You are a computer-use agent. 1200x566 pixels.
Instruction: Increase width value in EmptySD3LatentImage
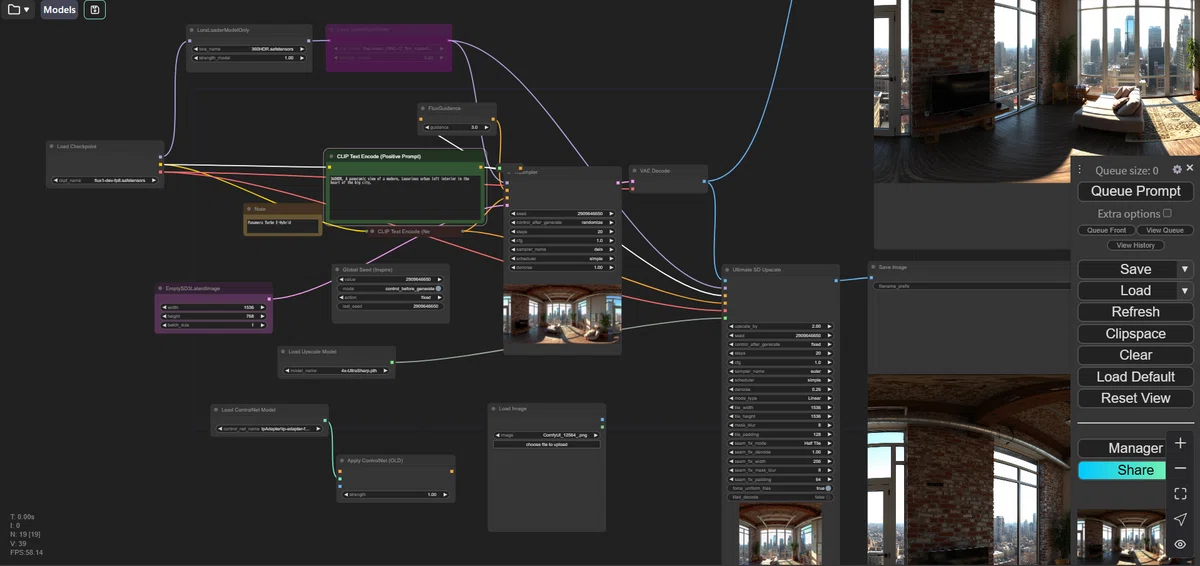coord(264,307)
